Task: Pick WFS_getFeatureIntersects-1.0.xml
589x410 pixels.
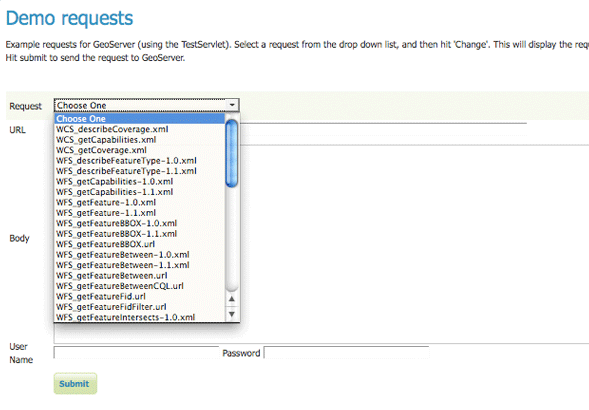Action: coord(140,317)
